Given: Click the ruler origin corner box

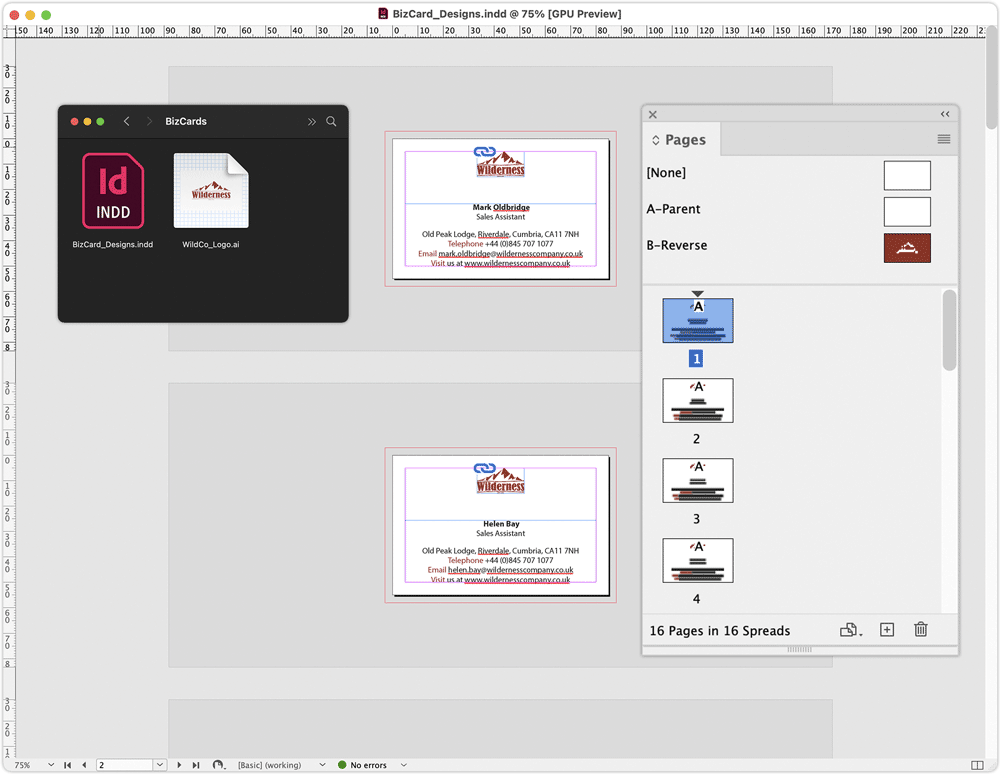Looking at the screenshot, I should tap(9, 31).
